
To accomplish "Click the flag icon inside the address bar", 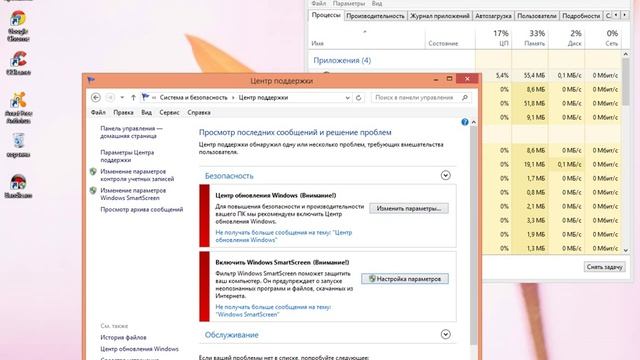I will tap(145, 98).
